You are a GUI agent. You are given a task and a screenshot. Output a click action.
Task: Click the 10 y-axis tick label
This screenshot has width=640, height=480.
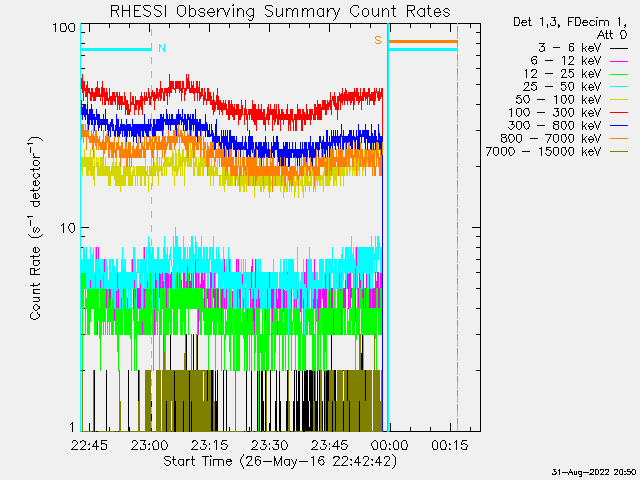pyautogui.click(x=68, y=228)
